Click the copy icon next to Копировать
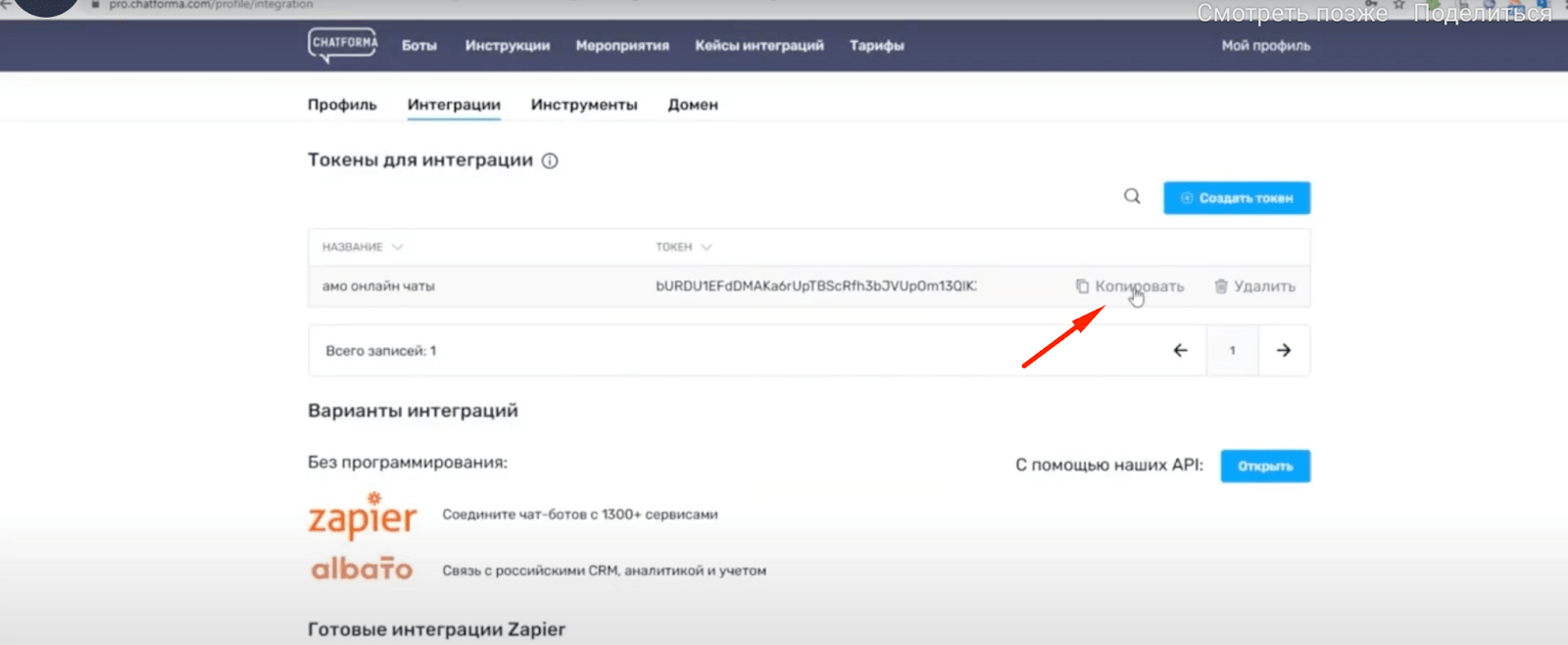 click(1082, 286)
